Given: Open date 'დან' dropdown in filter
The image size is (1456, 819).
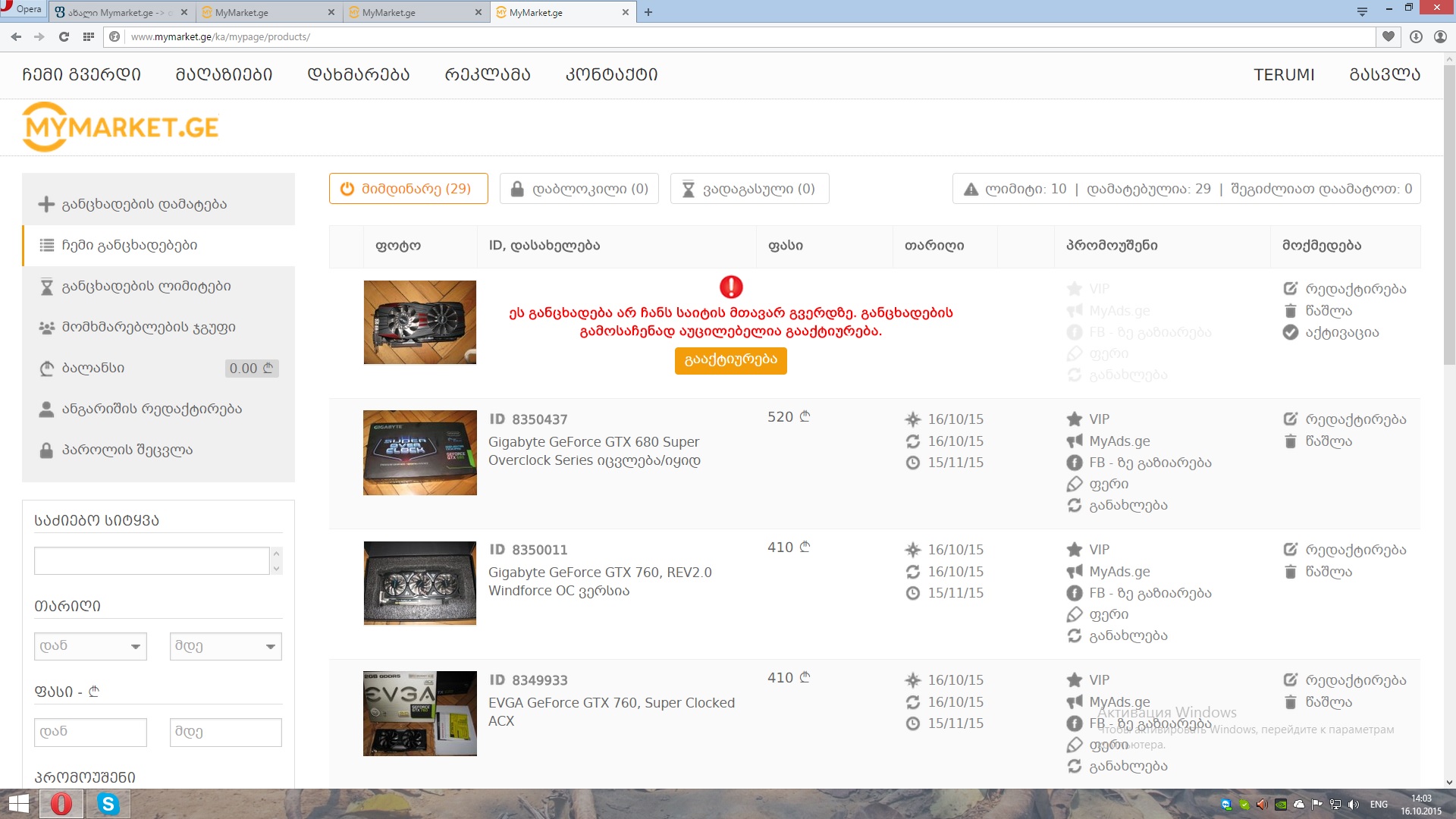Looking at the screenshot, I should pos(90,646).
